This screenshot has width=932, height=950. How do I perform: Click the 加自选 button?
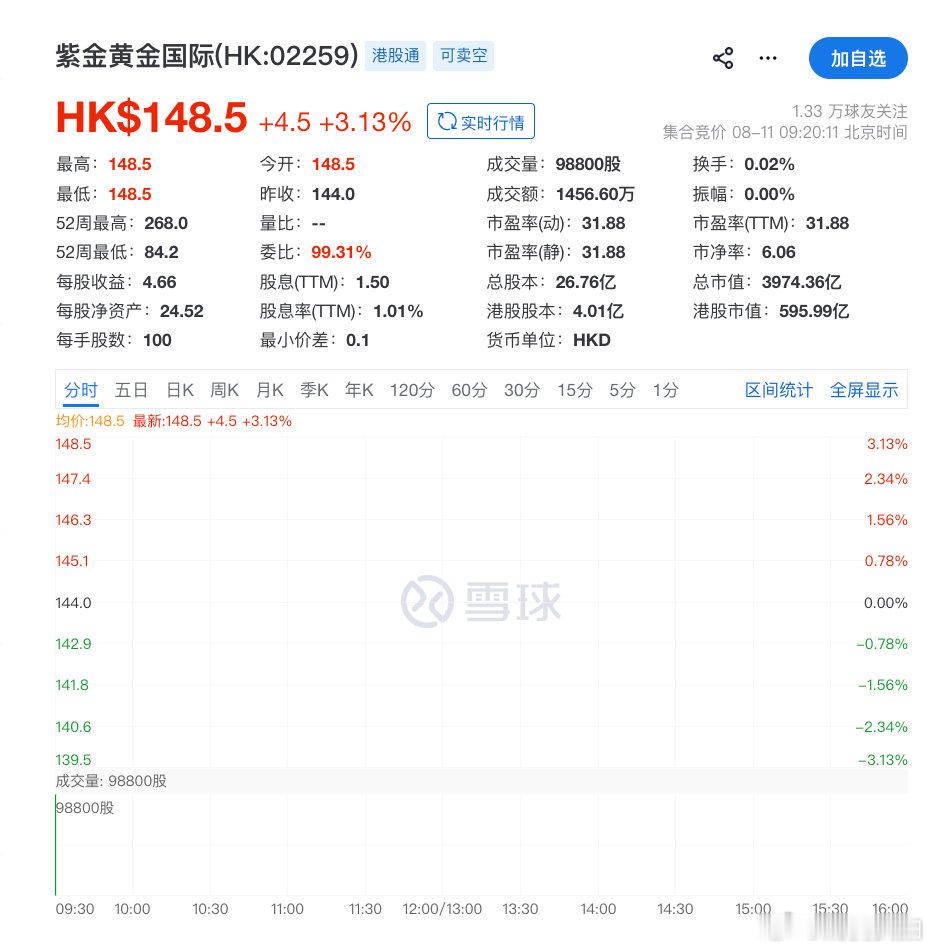click(x=858, y=58)
